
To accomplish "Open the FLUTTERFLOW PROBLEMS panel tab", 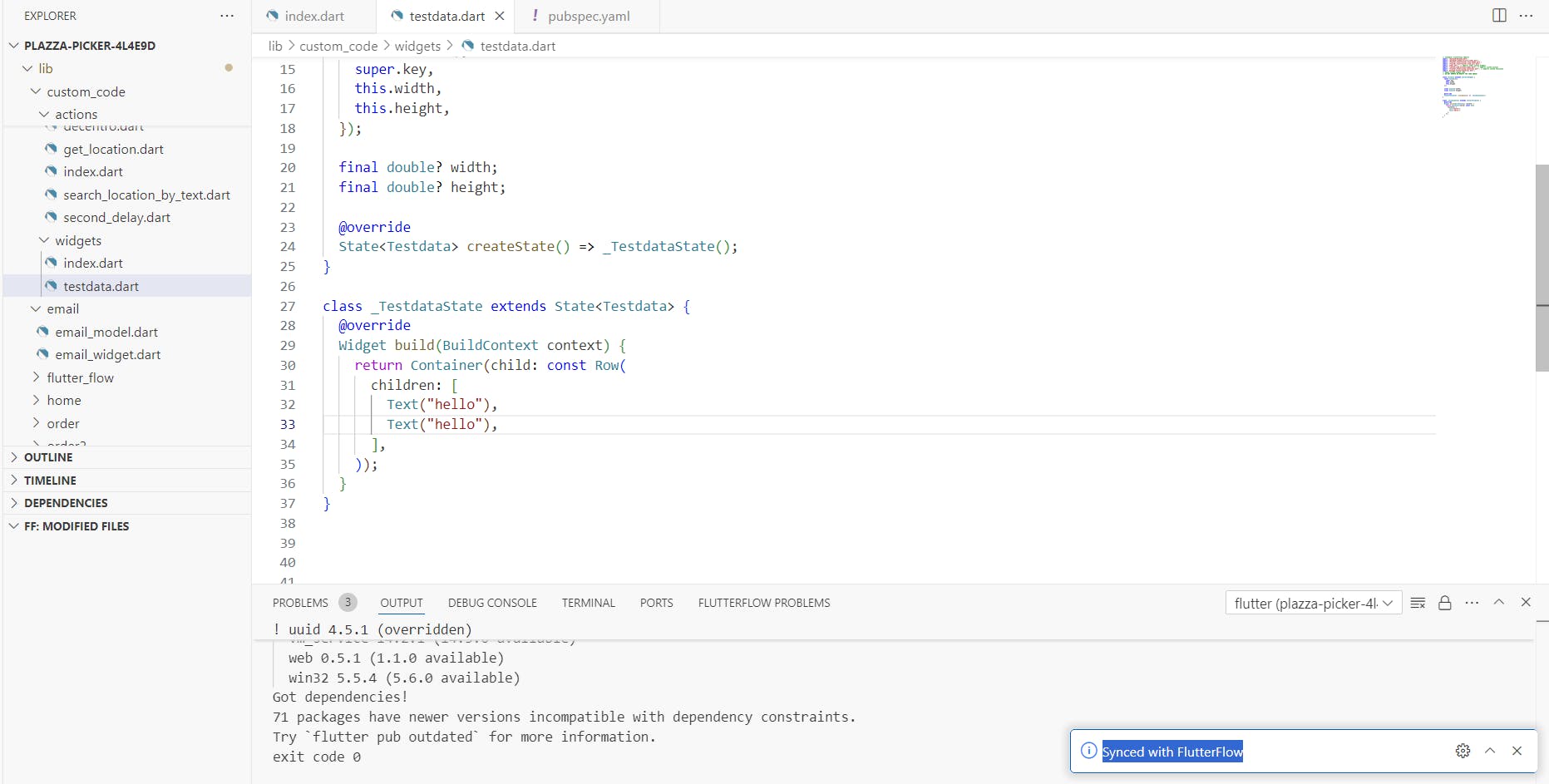I will (763, 603).
